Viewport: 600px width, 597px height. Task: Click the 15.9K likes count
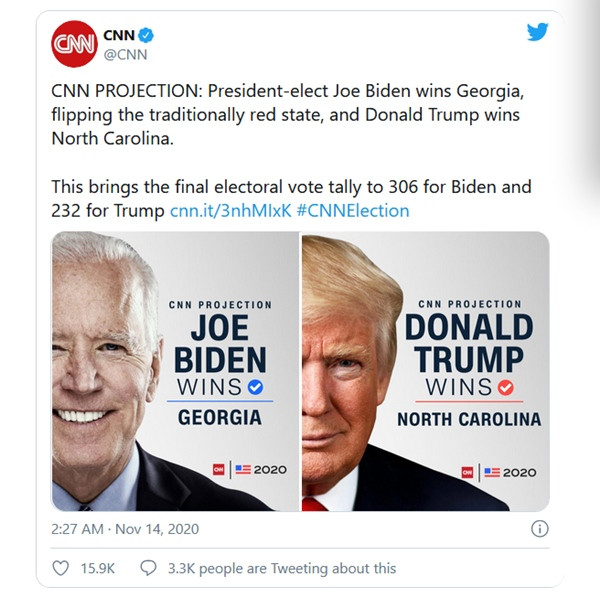click(x=97, y=568)
